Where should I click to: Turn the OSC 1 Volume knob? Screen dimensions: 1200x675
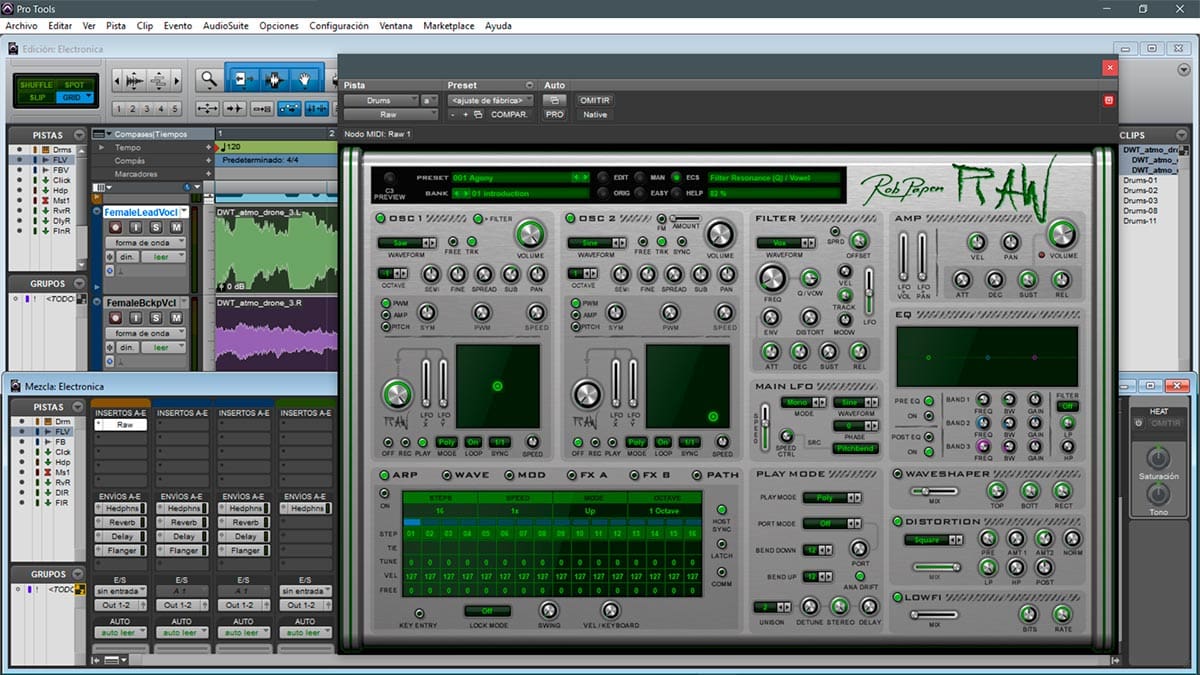(529, 235)
